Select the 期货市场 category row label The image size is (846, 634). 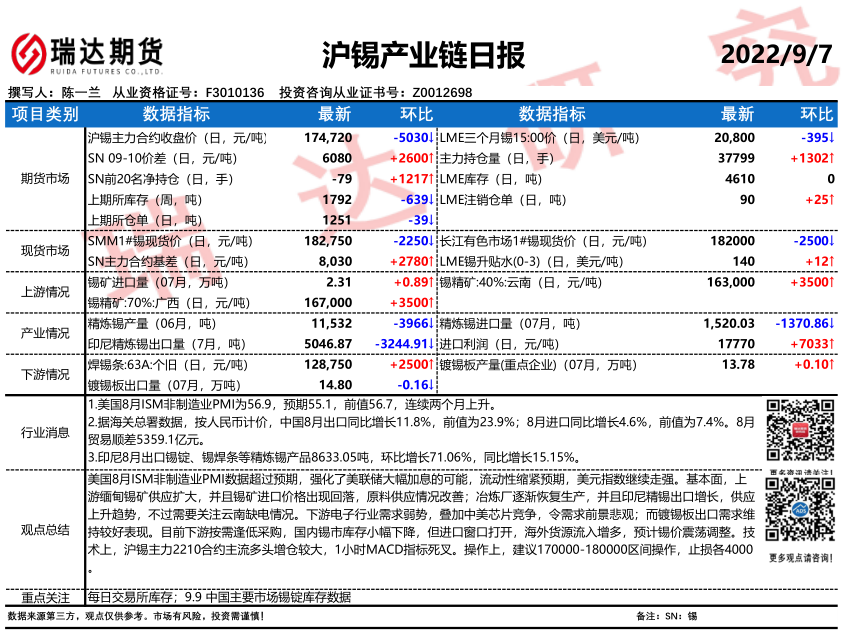point(45,179)
